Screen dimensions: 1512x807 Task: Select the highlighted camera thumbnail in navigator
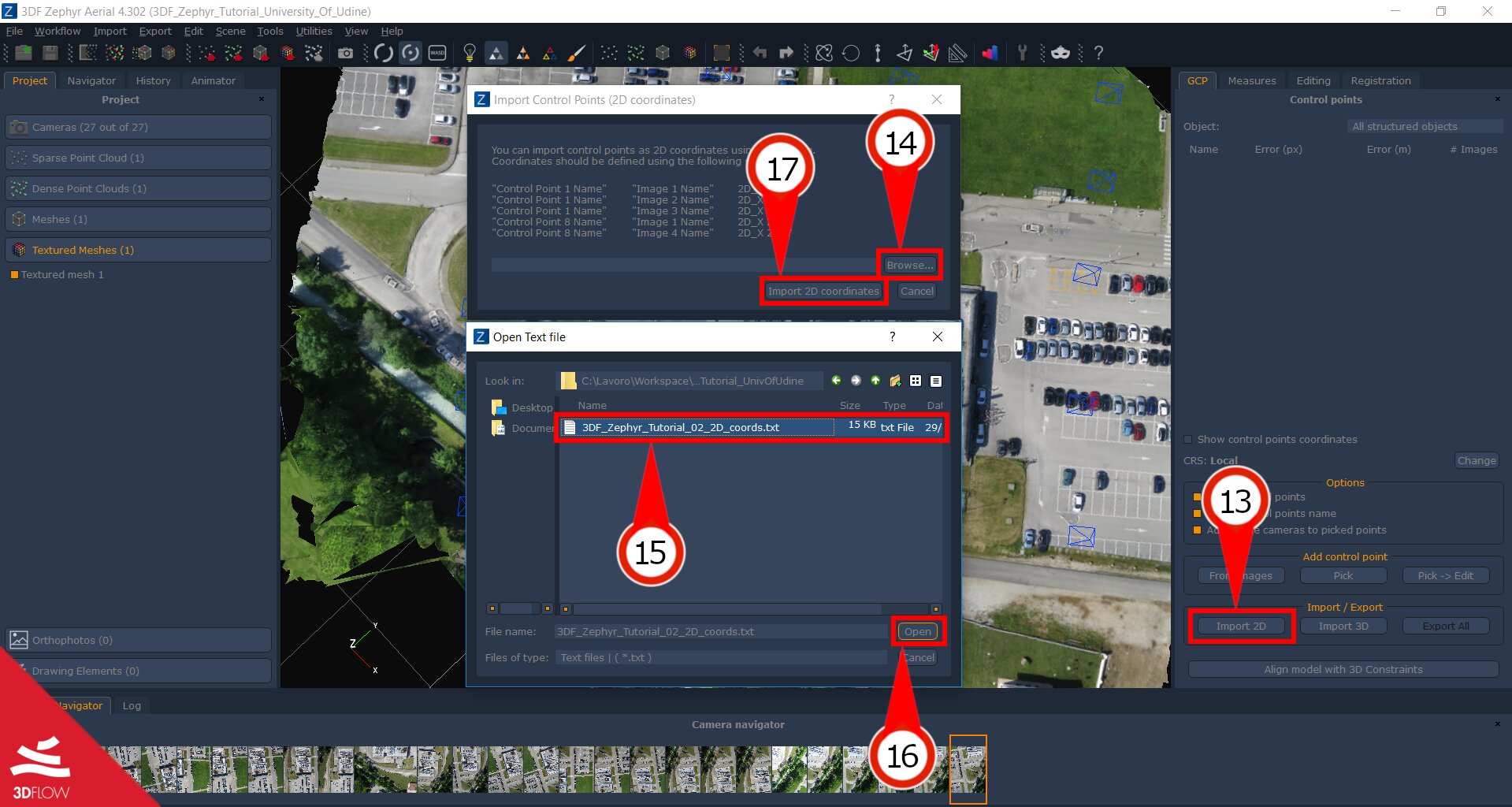[x=968, y=769]
